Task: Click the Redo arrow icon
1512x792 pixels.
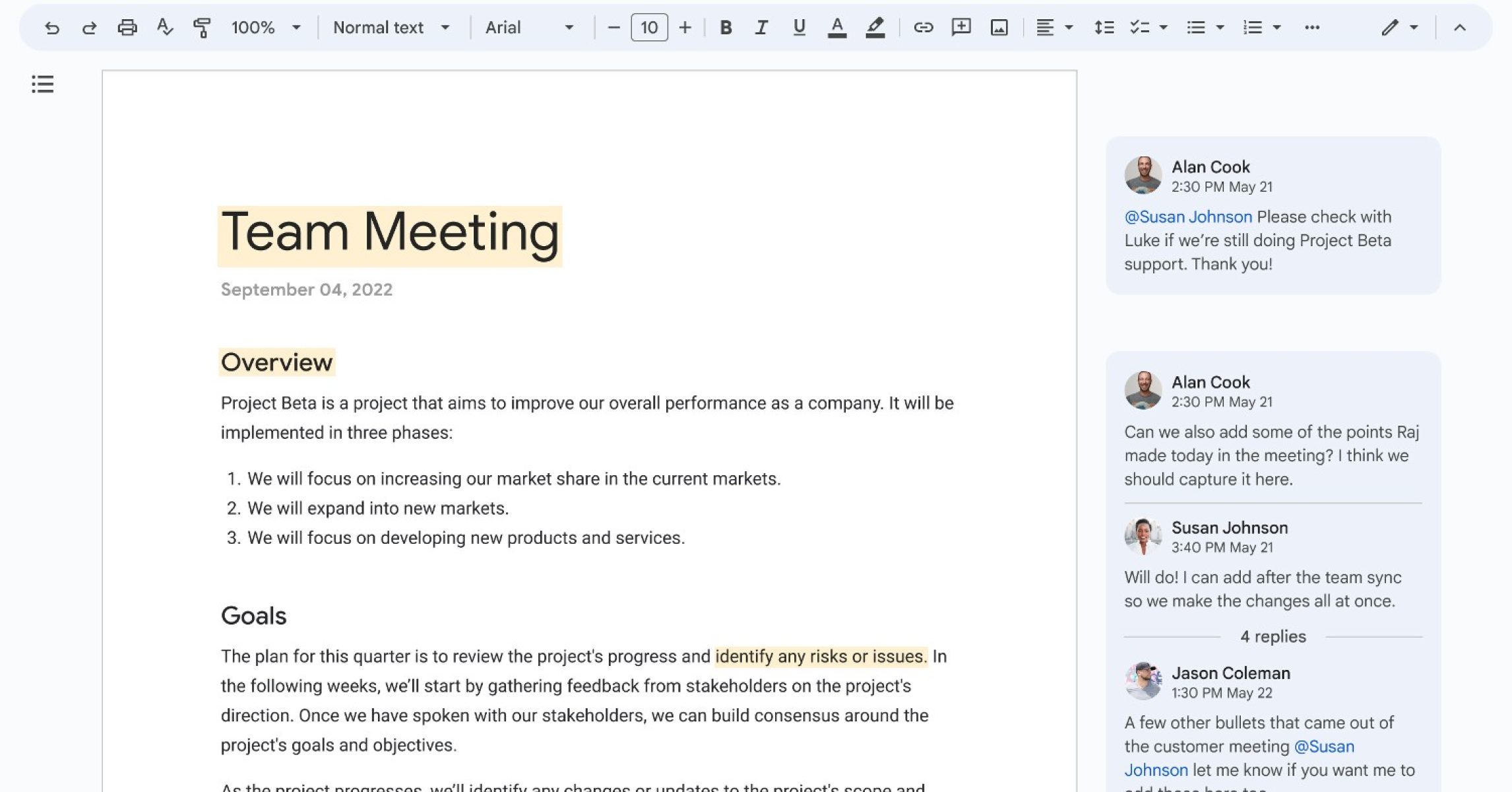Action: click(89, 28)
